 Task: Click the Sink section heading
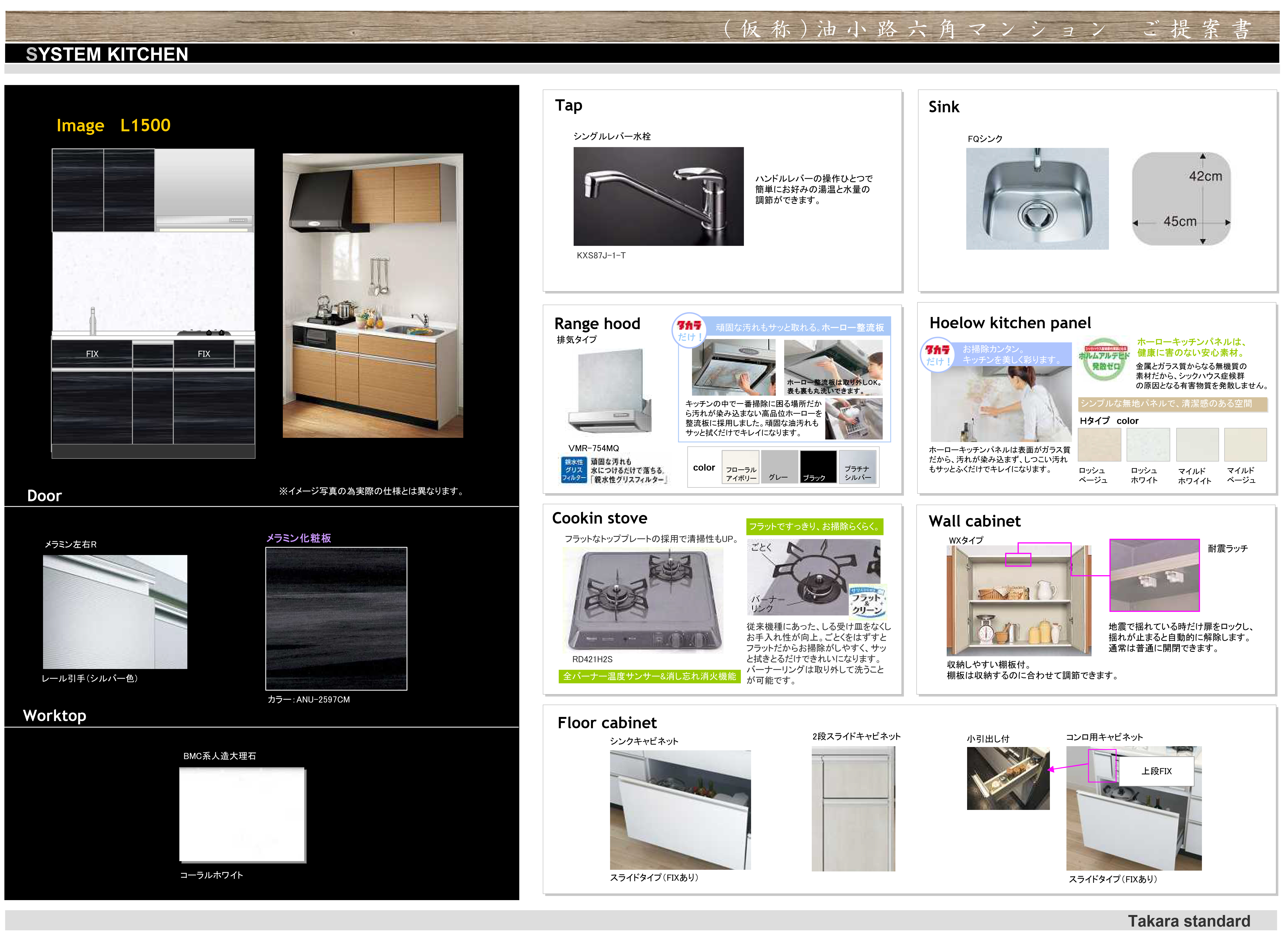coord(944,107)
